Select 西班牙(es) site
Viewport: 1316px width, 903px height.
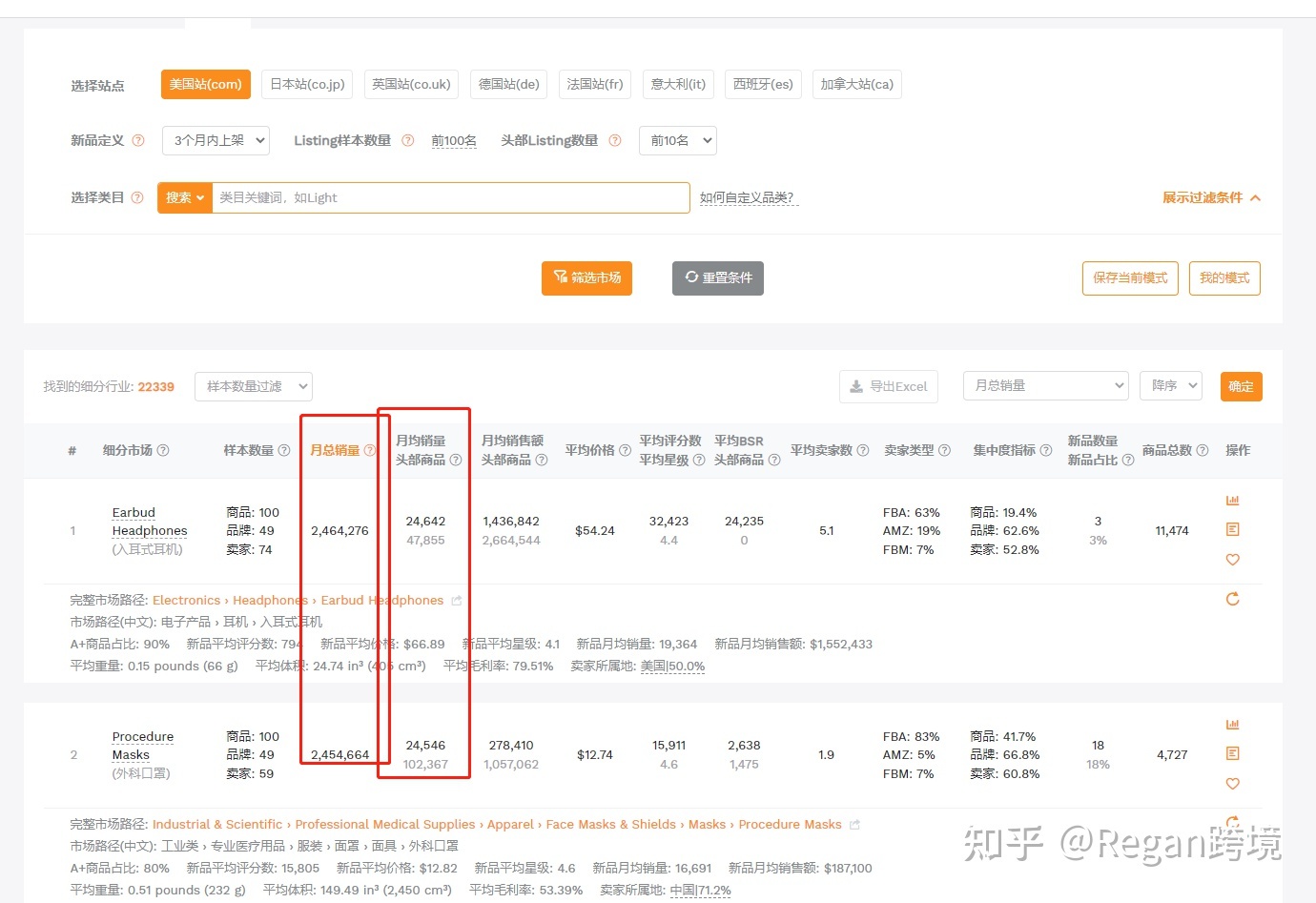click(x=763, y=84)
